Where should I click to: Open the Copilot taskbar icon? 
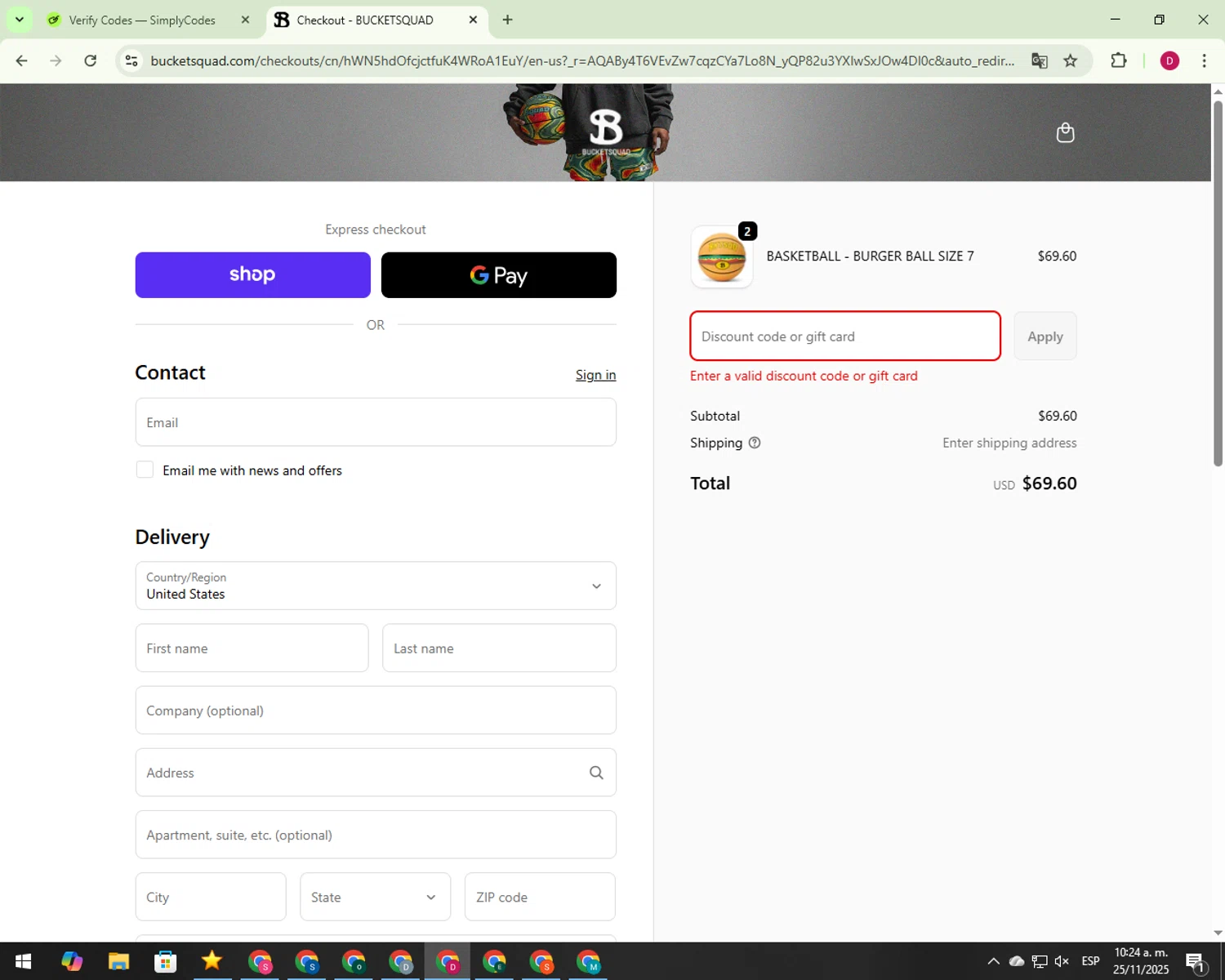click(x=72, y=961)
